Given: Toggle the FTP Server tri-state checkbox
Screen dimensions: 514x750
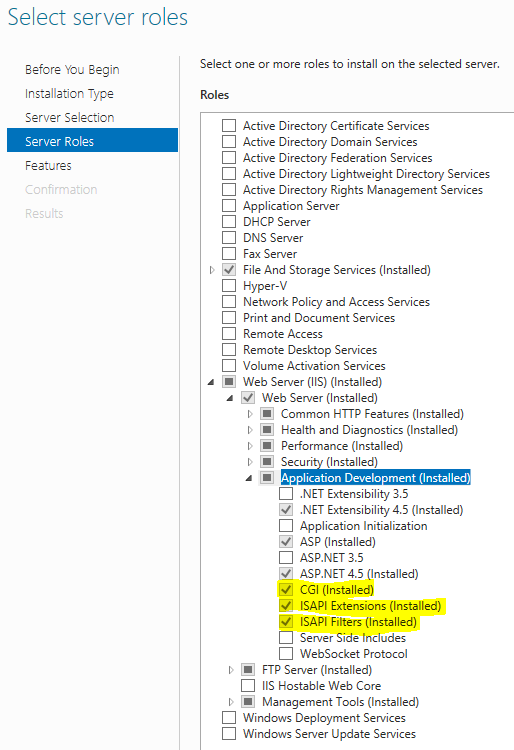Looking at the screenshot, I should point(248,670).
